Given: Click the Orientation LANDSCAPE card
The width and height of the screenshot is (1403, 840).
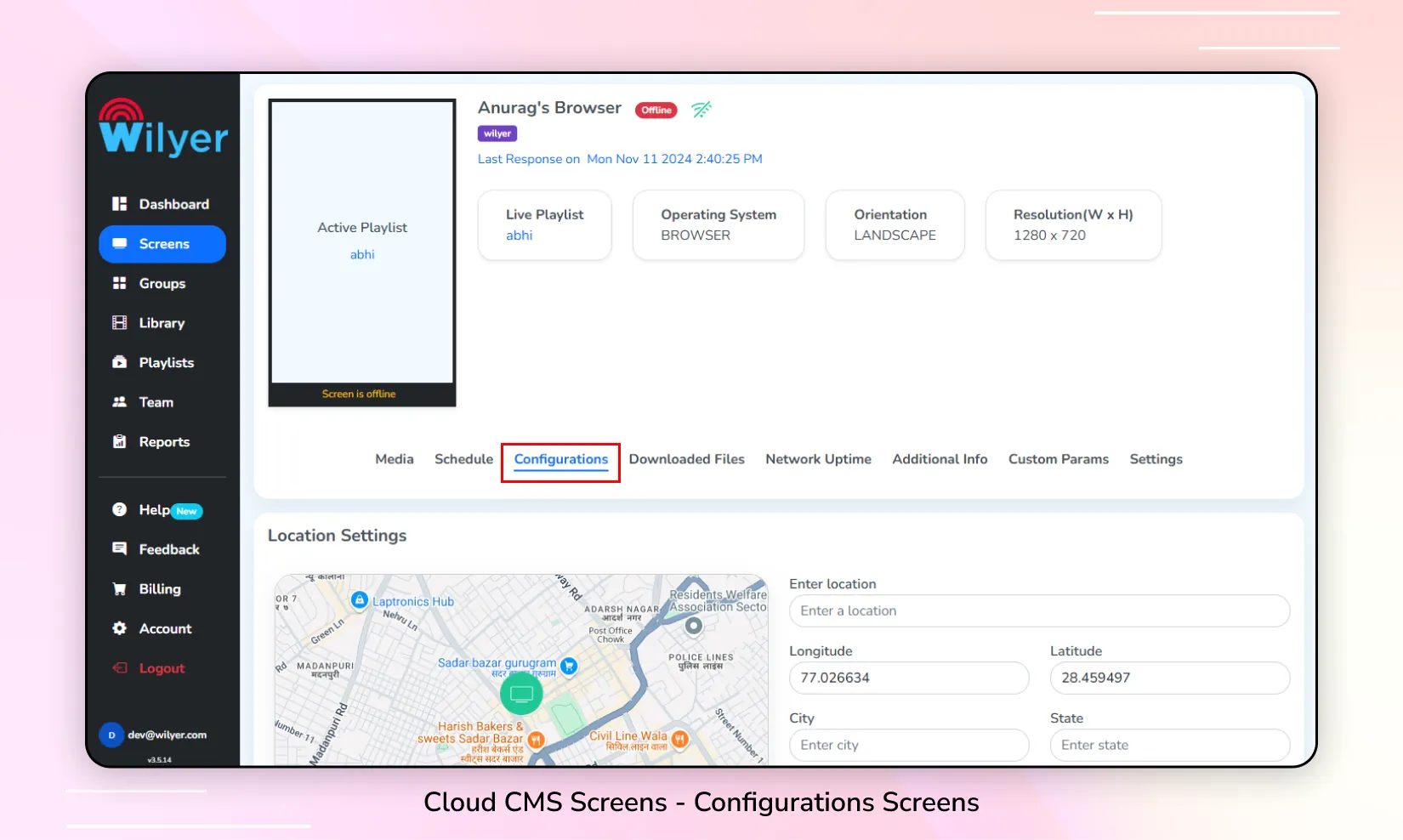Looking at the screenshot, I should pos(895,225).
